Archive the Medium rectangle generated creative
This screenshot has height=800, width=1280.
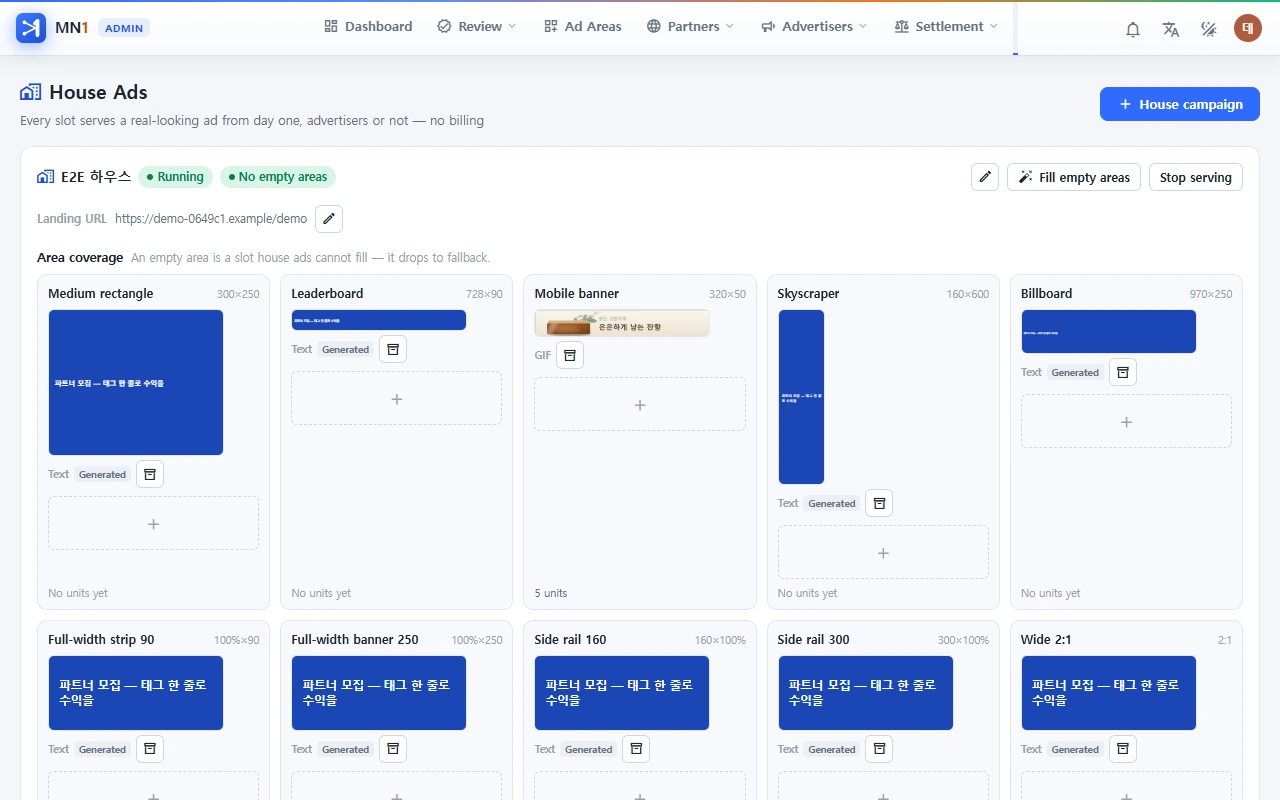pyautogui.click(x=150, y=474)
